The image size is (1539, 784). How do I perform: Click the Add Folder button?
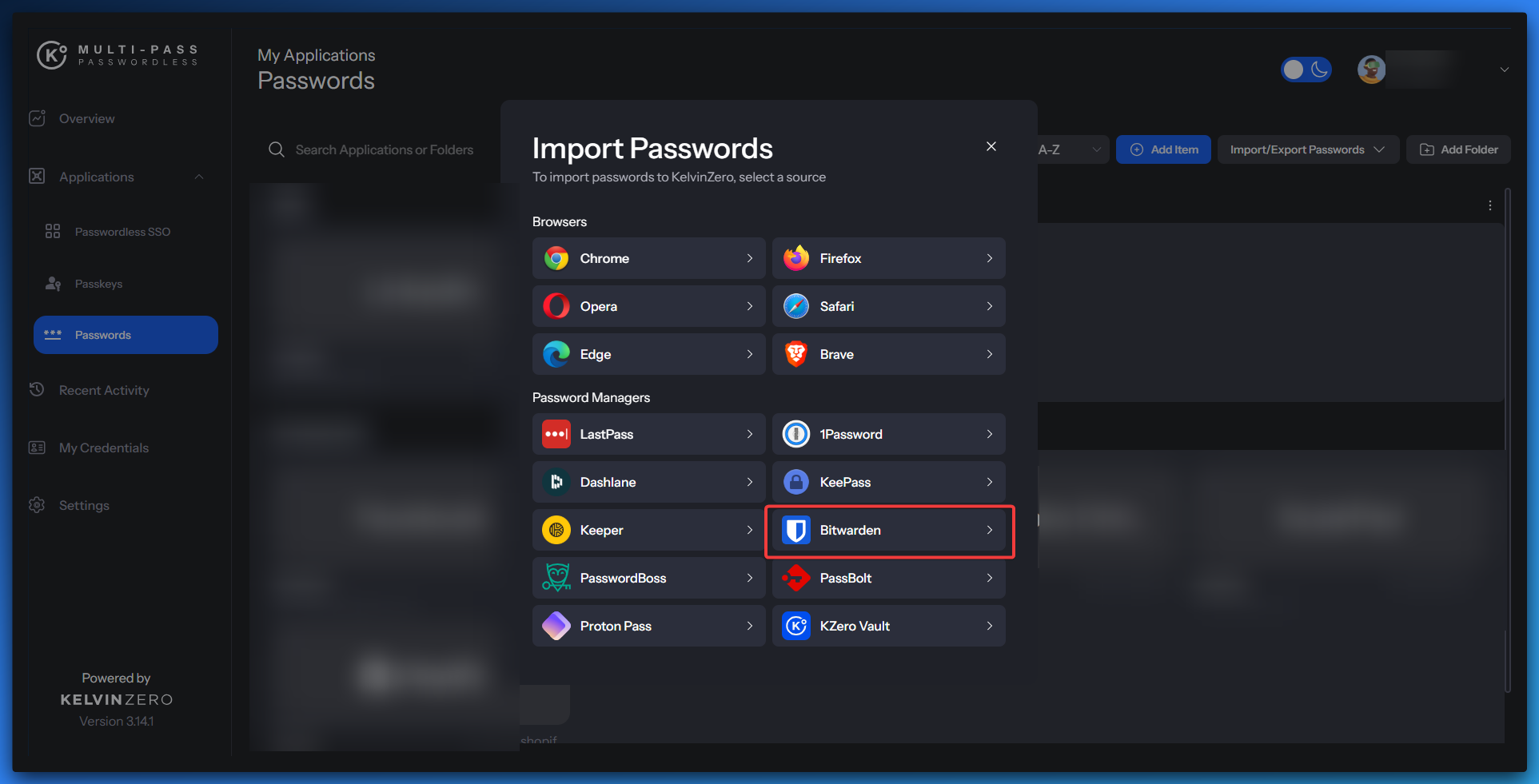(1458, 149)
